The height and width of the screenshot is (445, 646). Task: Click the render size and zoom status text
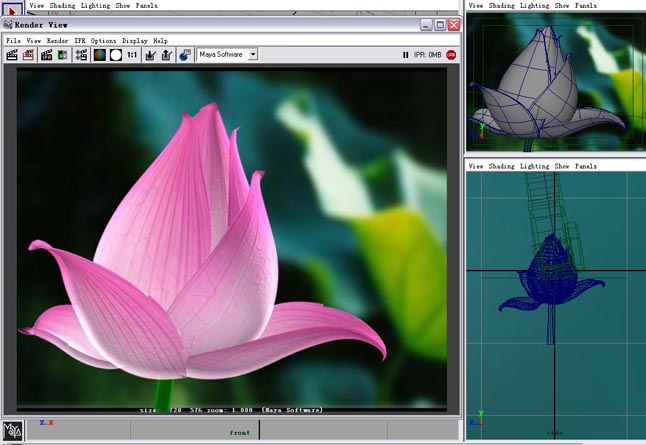[232, 410]
